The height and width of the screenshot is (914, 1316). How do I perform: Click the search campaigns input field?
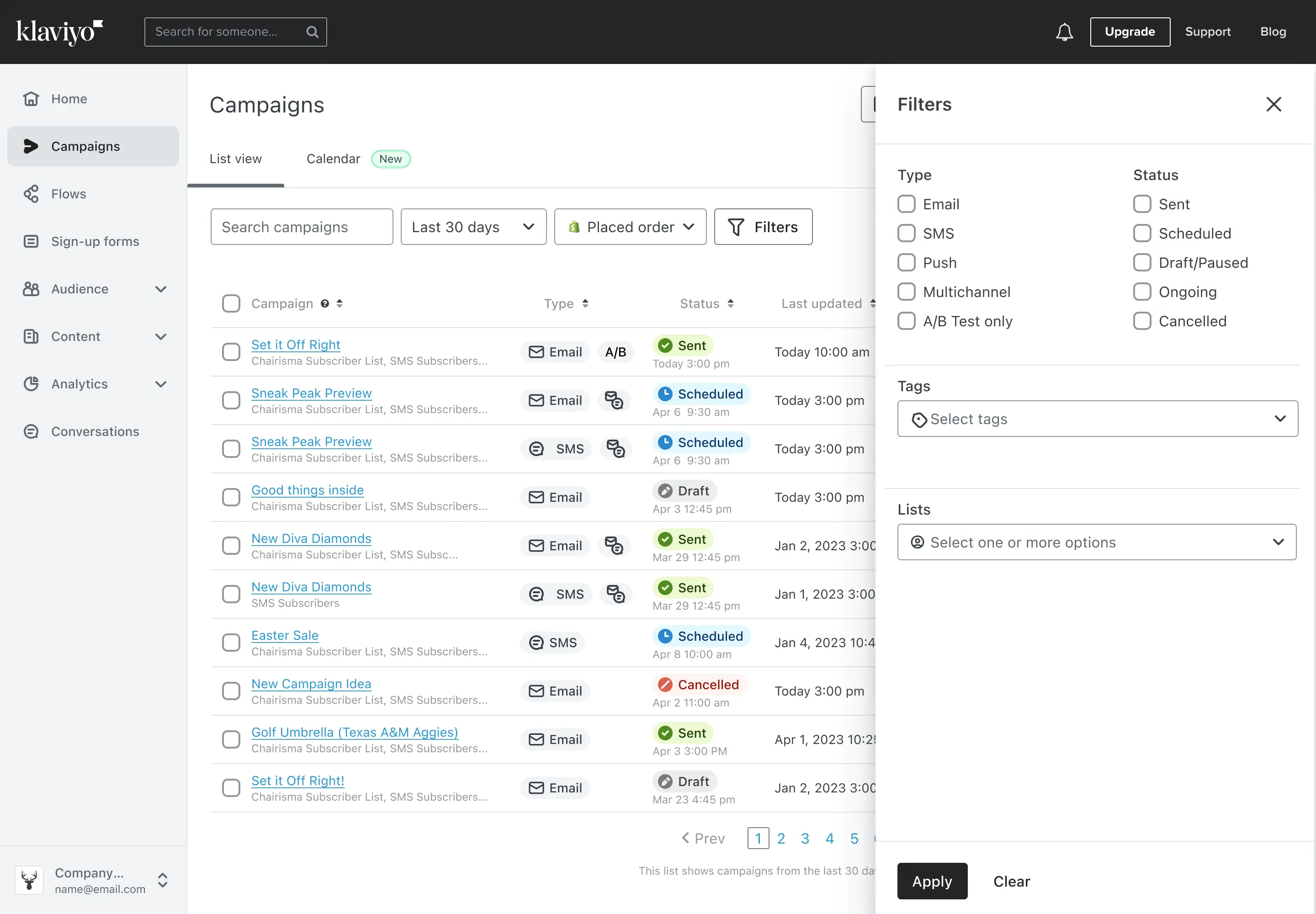[301, 227]
